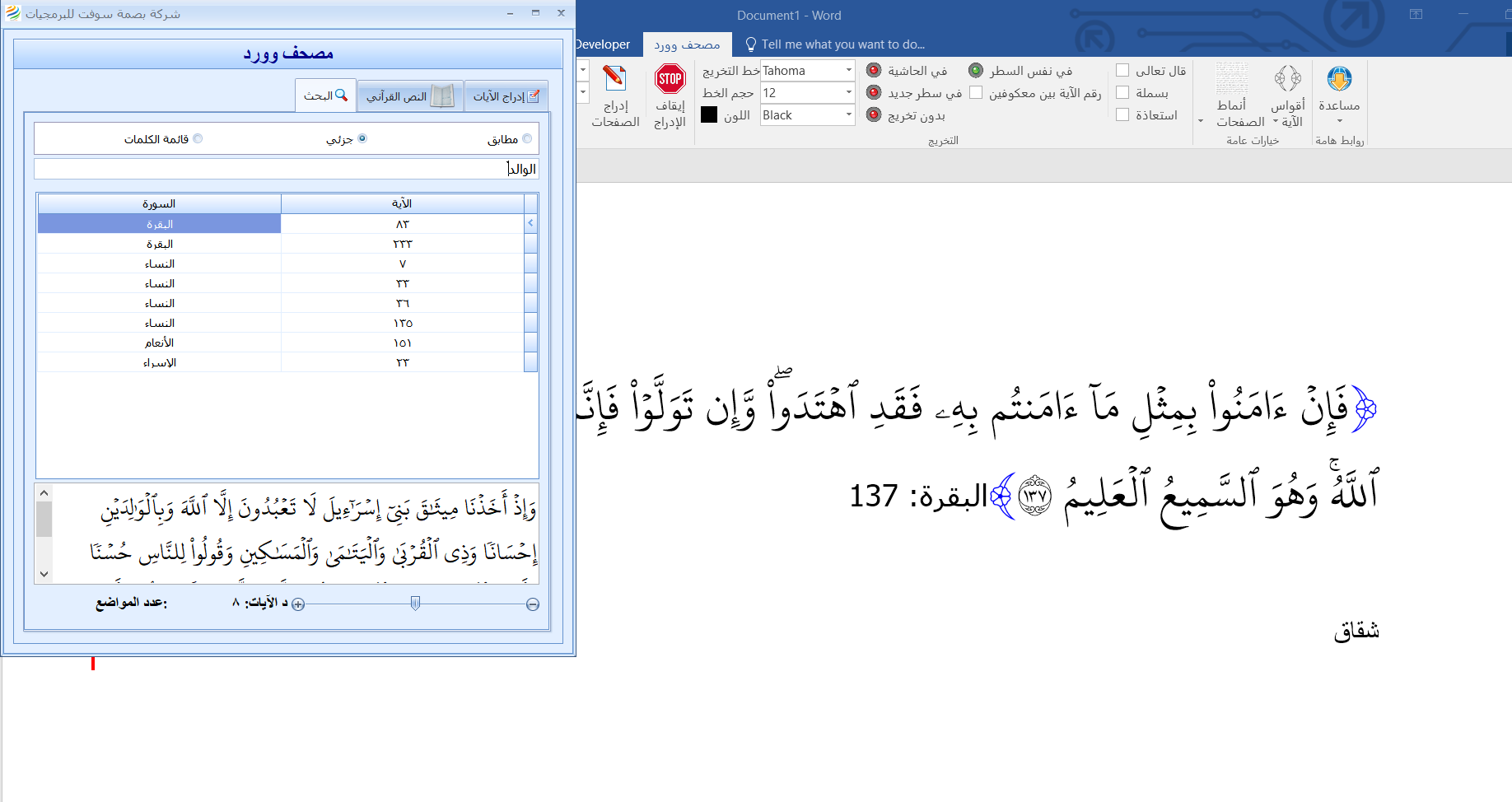Switch to the النص القرآني tab
The height and width of the screenshot is (802, 1512).
(x=410, y=96)
